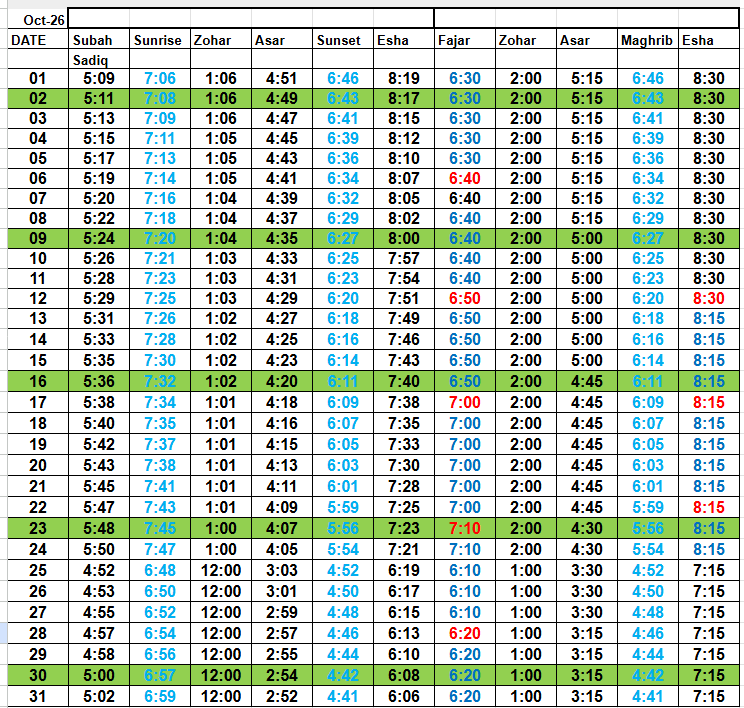The image size is (744, 708).
Task: Click the DATE column header
Action: pyautogui.click(x=38, y=40)
